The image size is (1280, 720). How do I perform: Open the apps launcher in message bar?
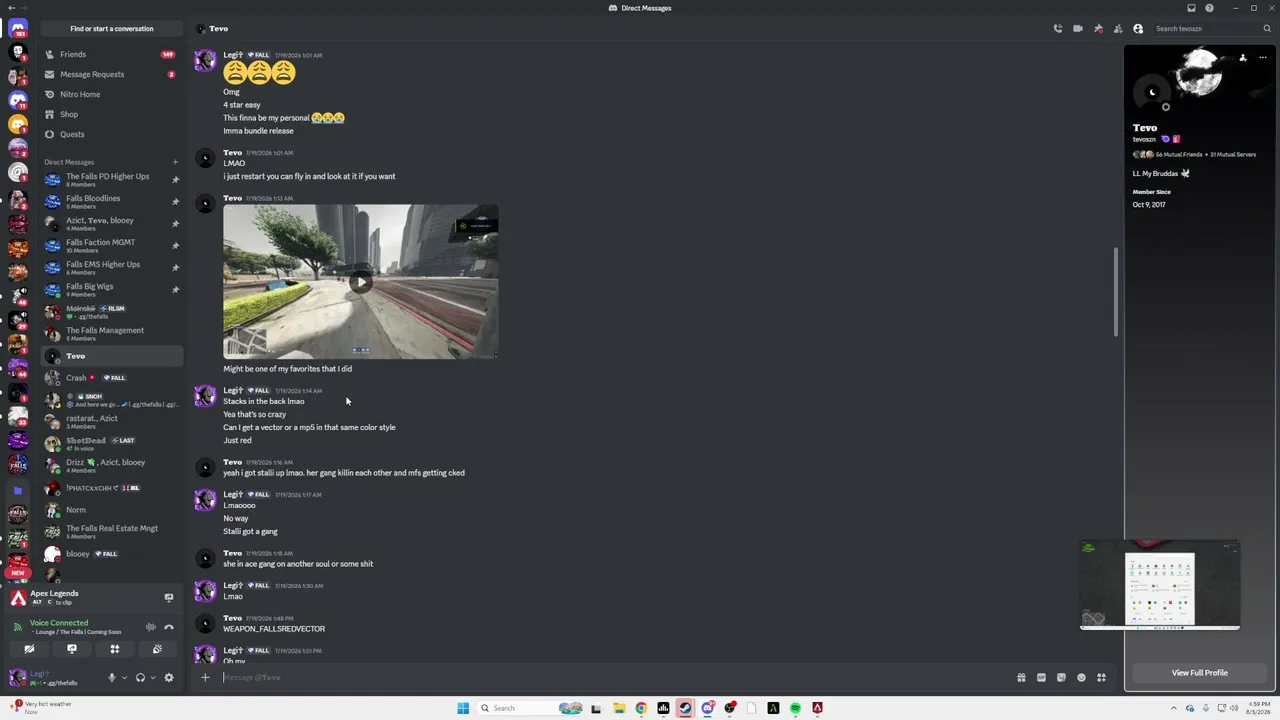[1101, 678]
